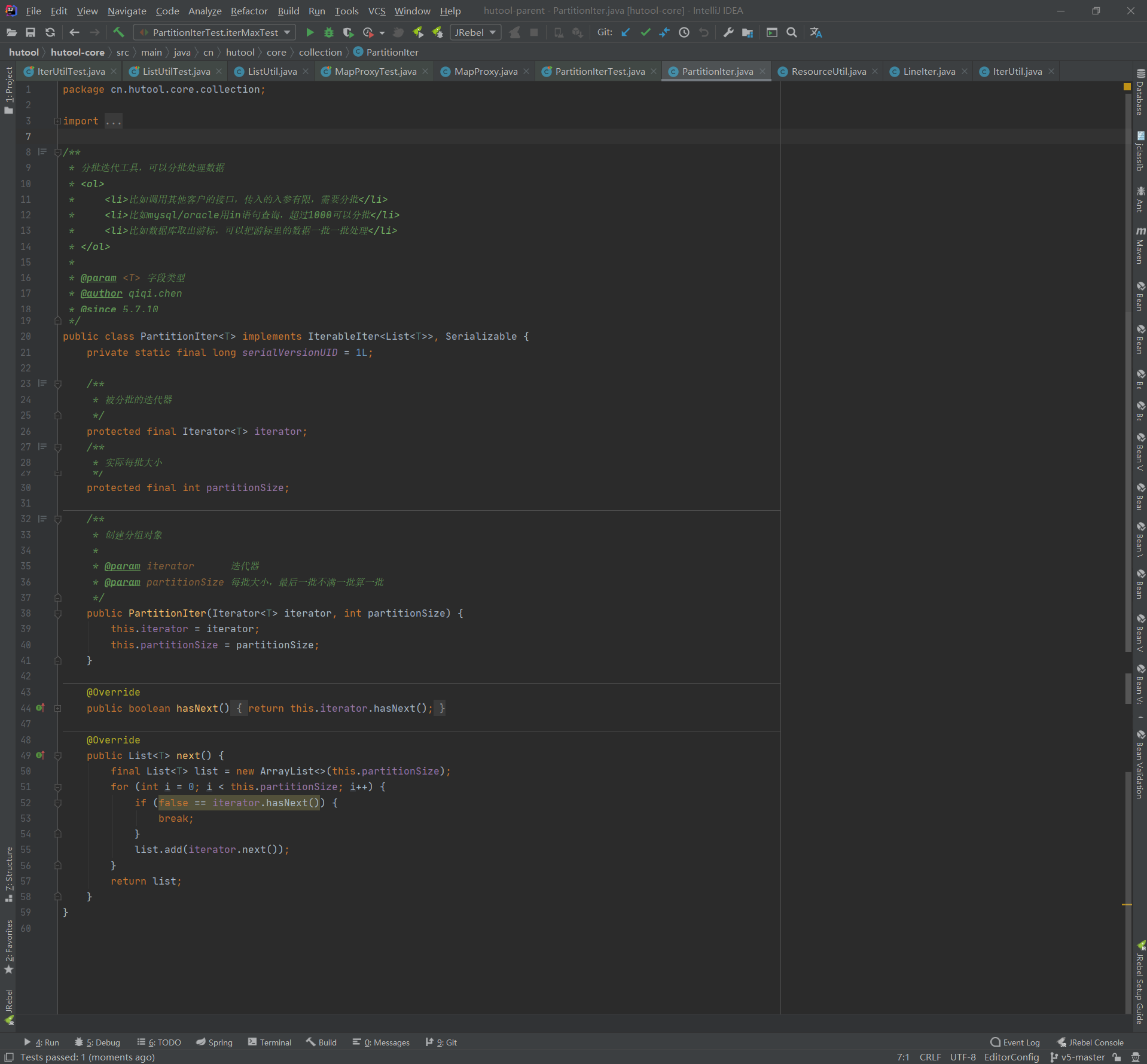Open the Refactor menu
Viewport: 1147px width, 1064px height.
[249, 11]
